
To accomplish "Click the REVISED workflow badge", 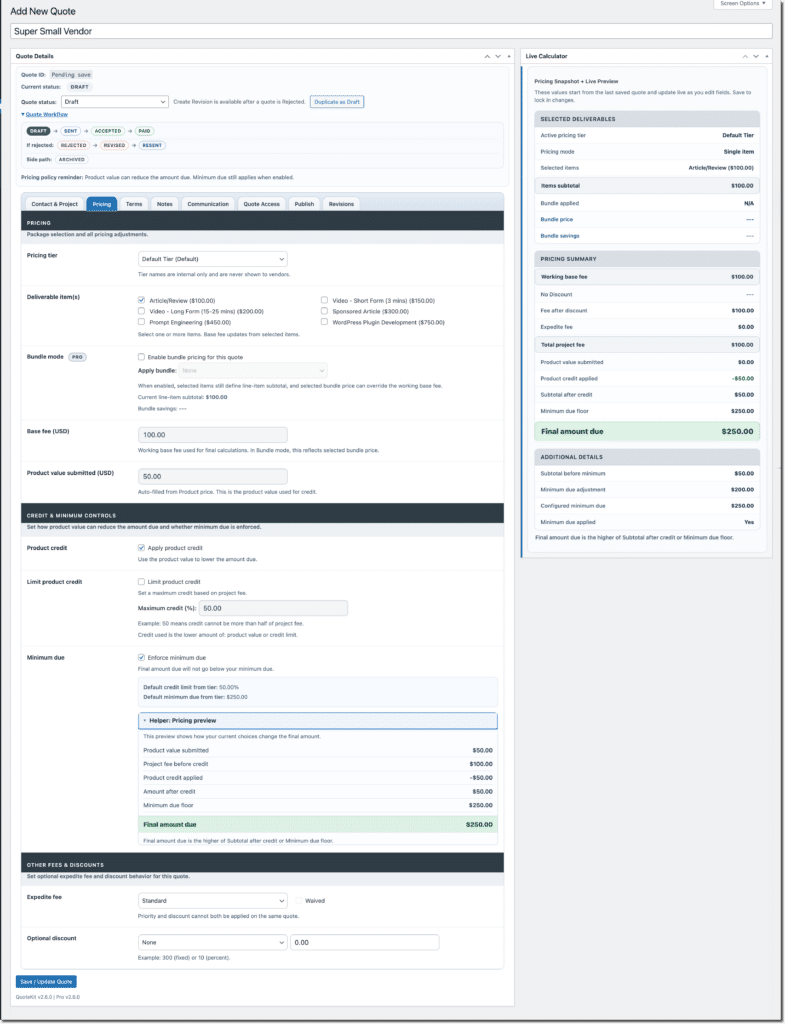I will (114, 146).
